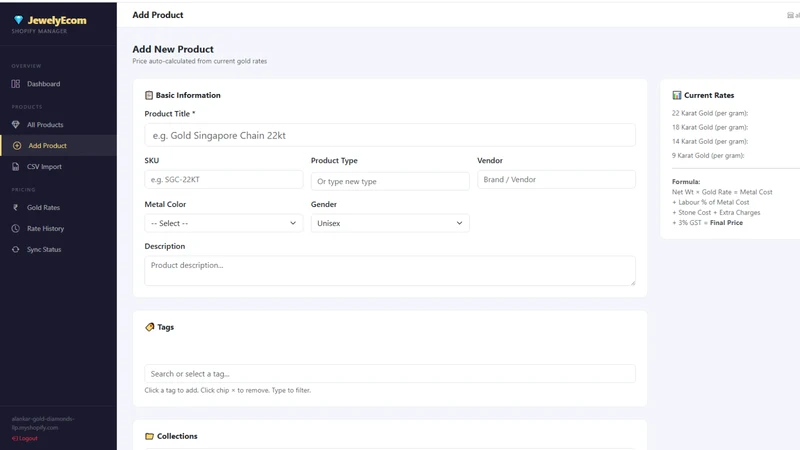The image size is (800, 450).
Task: Click the 22 Karat Gold rate row
Action: pyautogui.click(x=710, y=113)
